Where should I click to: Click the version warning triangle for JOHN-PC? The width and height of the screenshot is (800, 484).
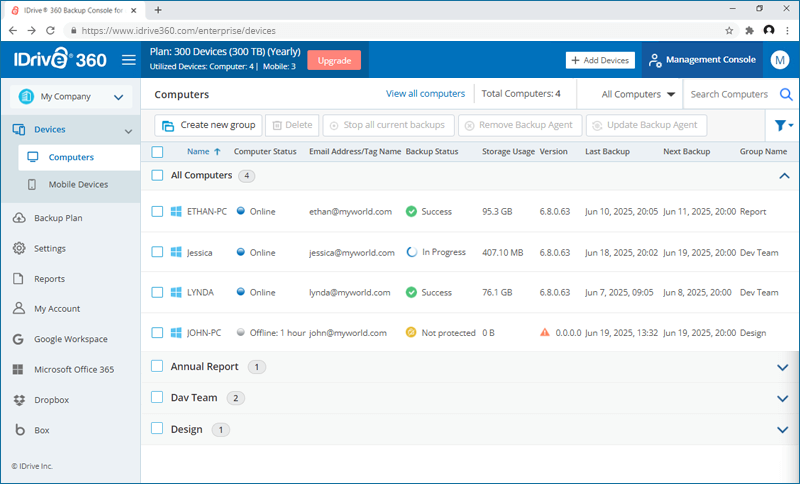click(x=545, y=332)
